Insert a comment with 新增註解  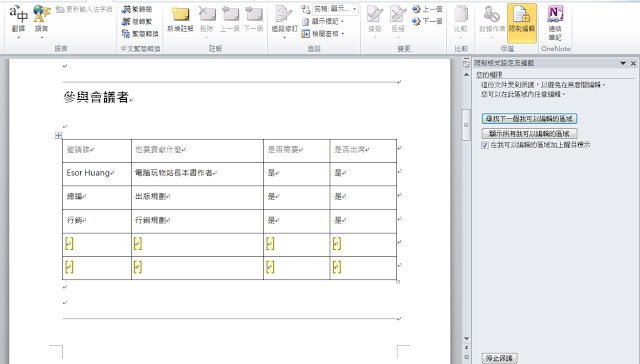pos(180,19)
